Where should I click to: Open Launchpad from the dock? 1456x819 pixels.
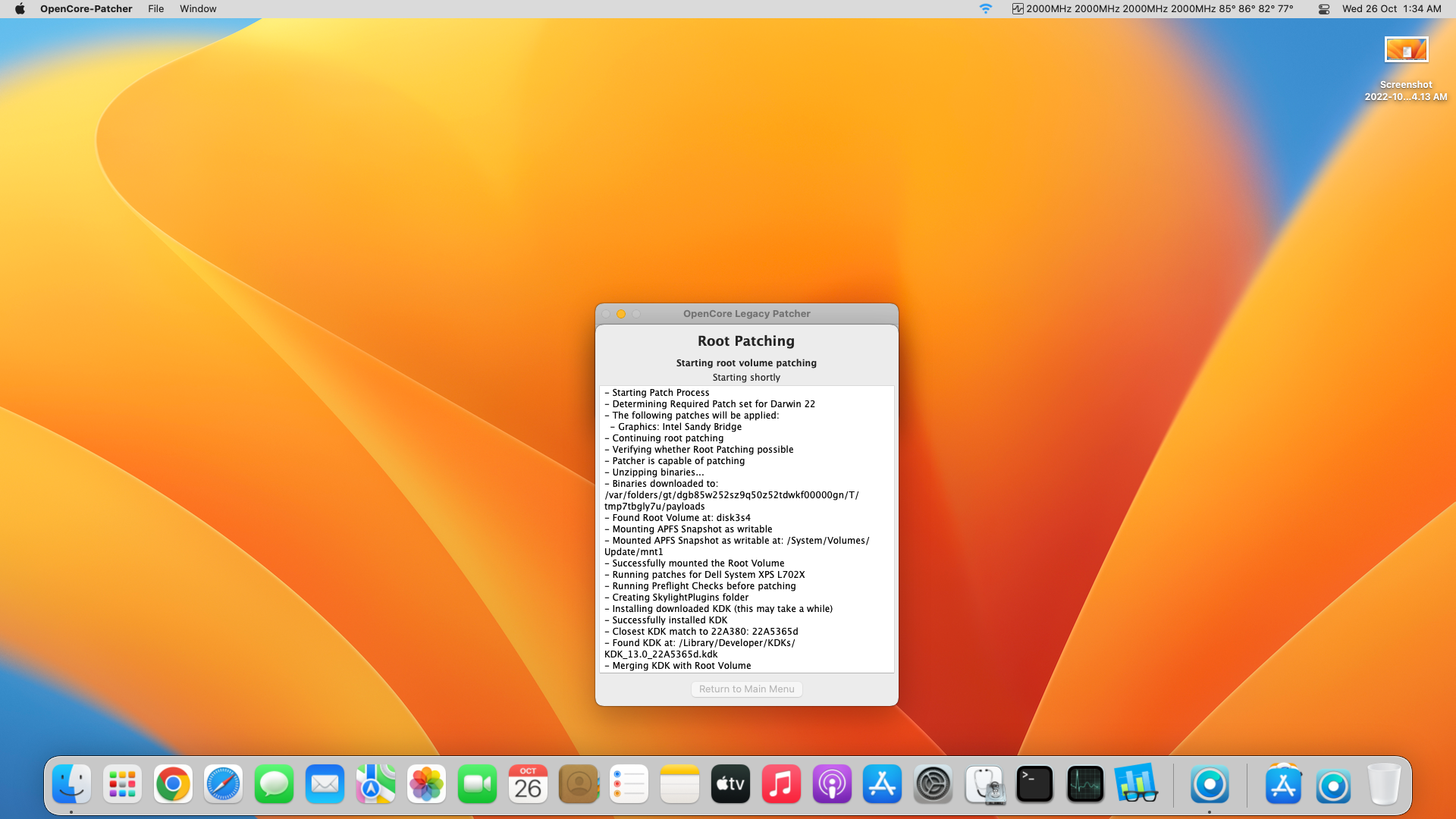pyautogui.click(x=122, y=784)
